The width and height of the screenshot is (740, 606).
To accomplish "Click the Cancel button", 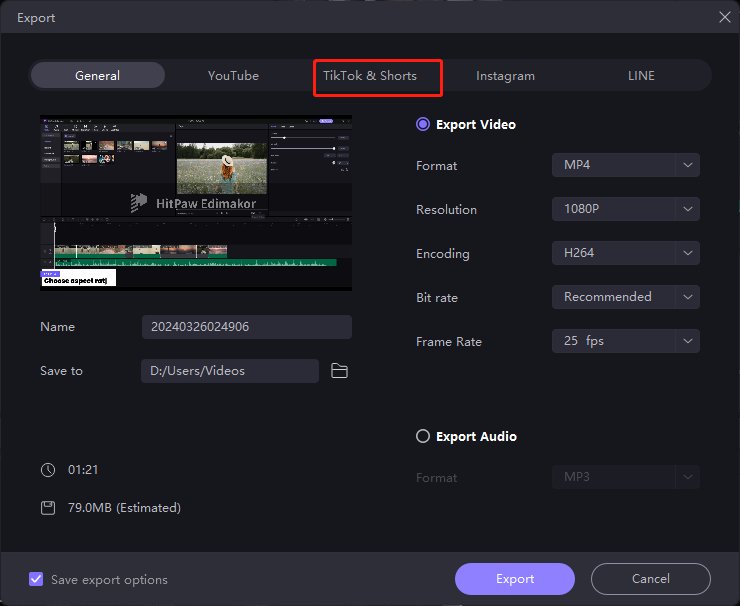I will tap(651, 579).
